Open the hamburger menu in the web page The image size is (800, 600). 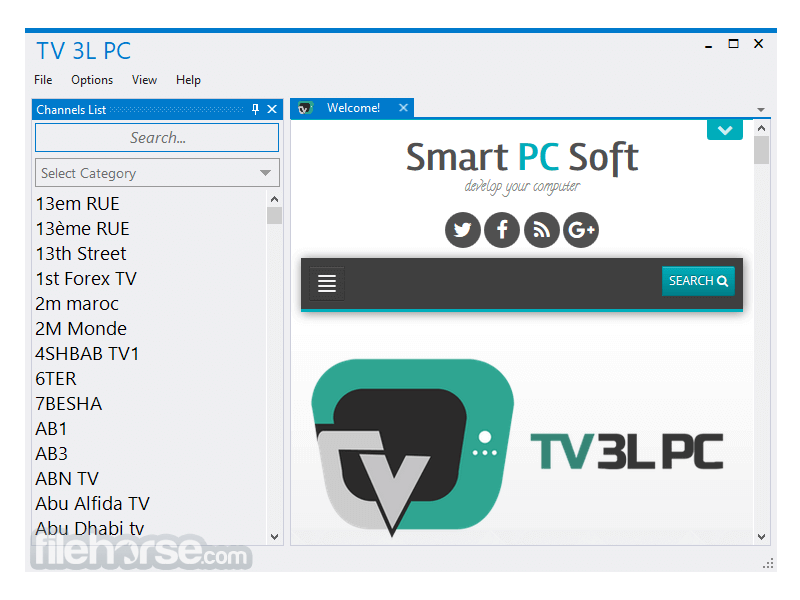click(327, 283)
